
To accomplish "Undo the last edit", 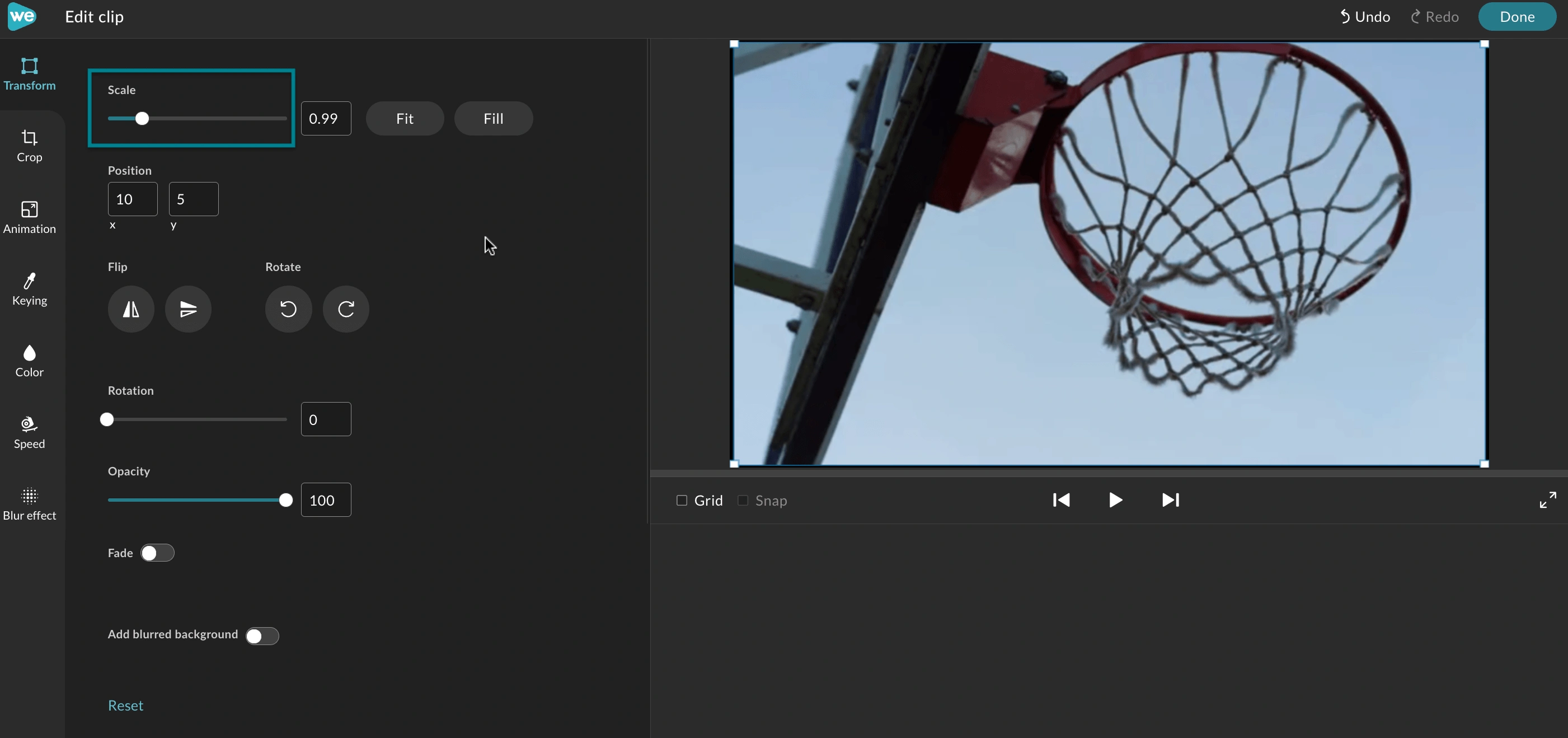I will click(x=1365, y=16).
